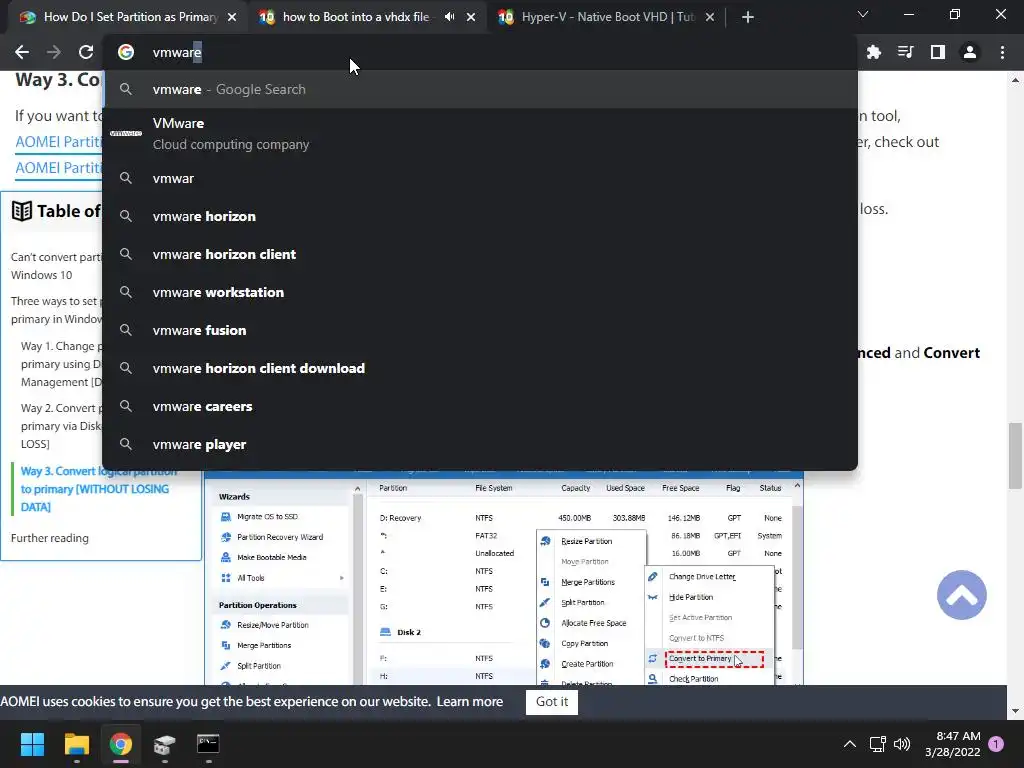Open first 'AOMEI Partit' hyperlink
The height and width of the screenshot is (768, 1024).
pos(59,142)
